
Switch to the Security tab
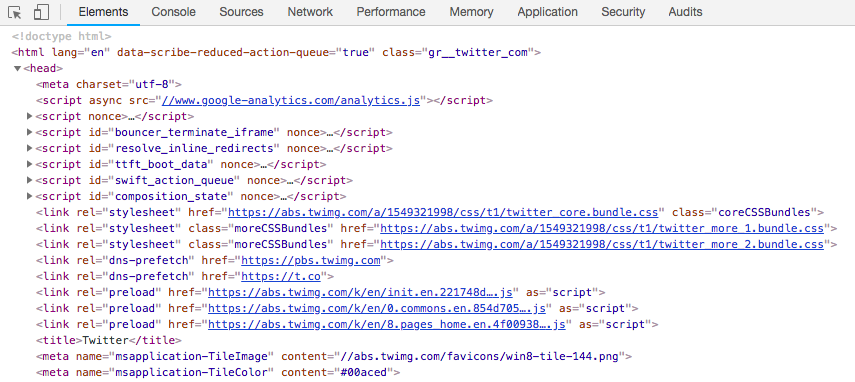point(623,12)
